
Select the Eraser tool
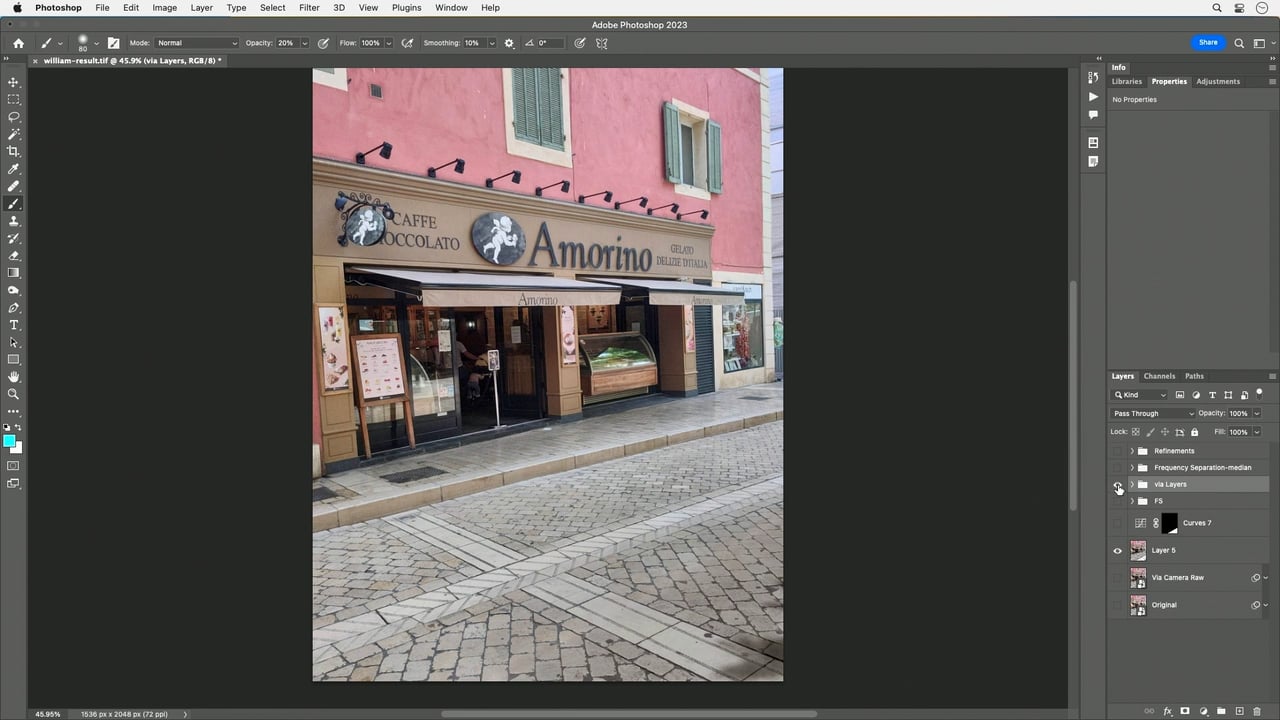[14, 256]
